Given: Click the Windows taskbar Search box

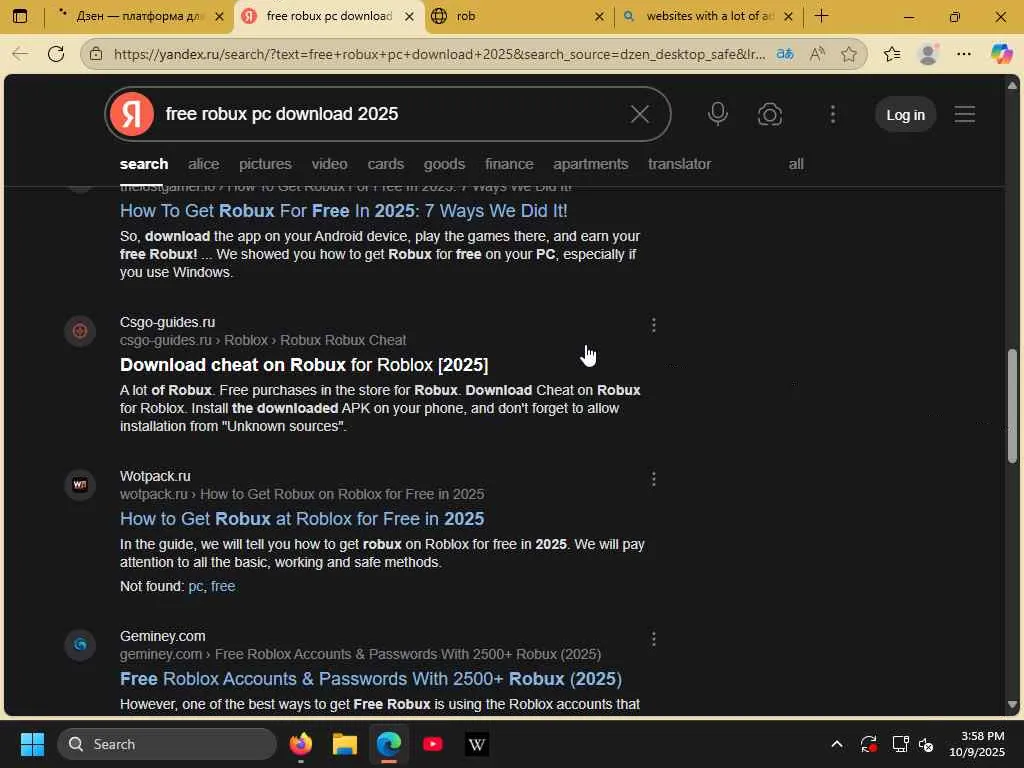Looking at the screenshot, I should point(167,744).
